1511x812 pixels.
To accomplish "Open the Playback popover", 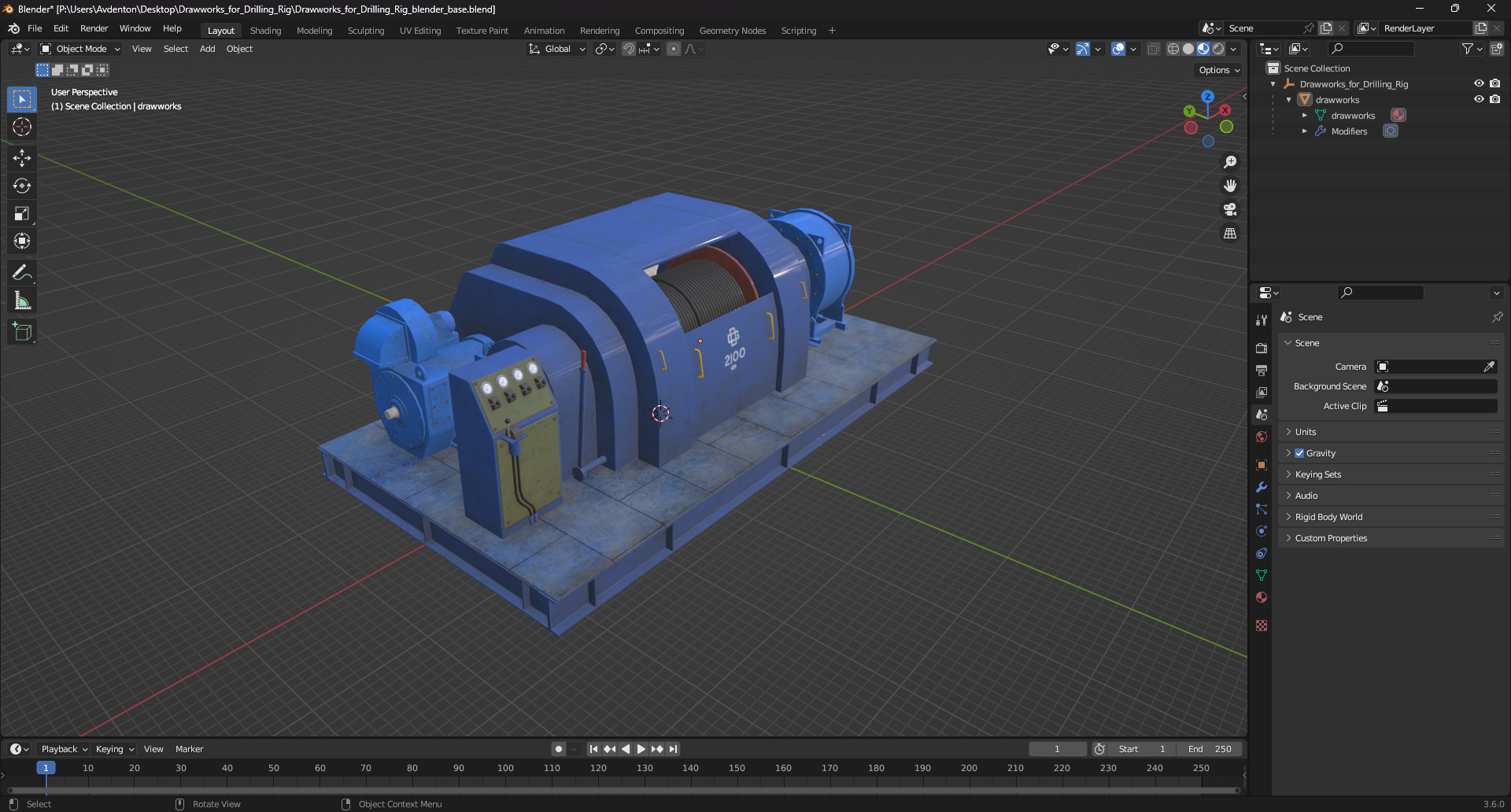I will 64,749.
